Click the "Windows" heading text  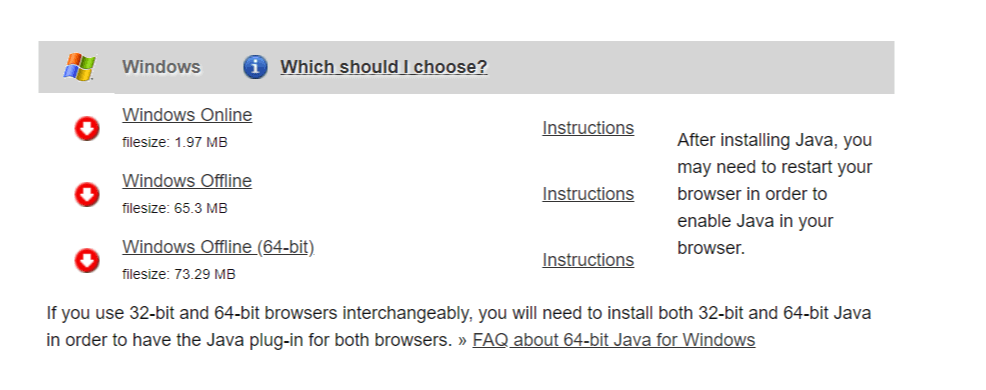tap(162, 67)
